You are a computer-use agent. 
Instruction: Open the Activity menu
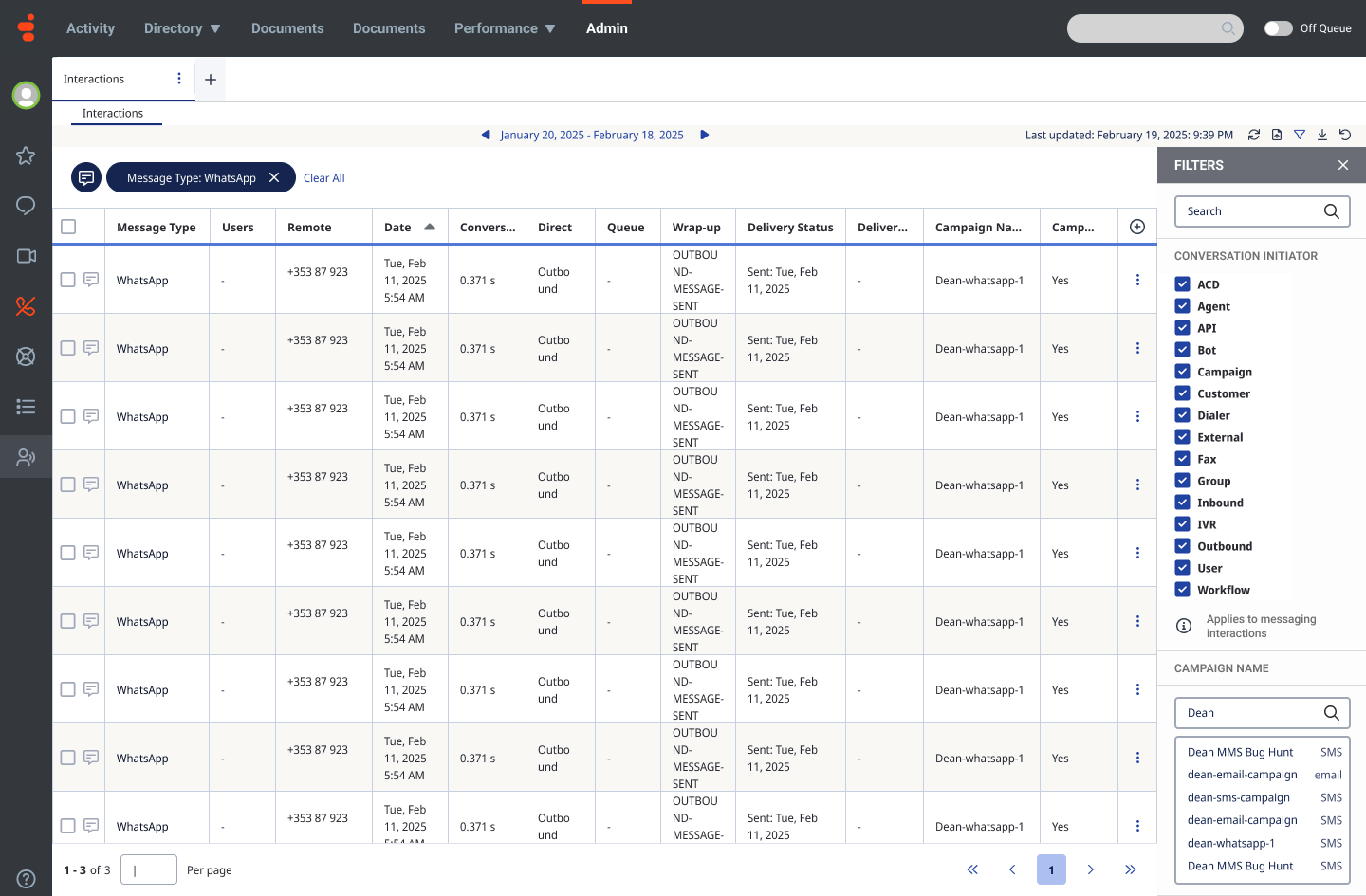pyautogui.click(x=90, y=28)
